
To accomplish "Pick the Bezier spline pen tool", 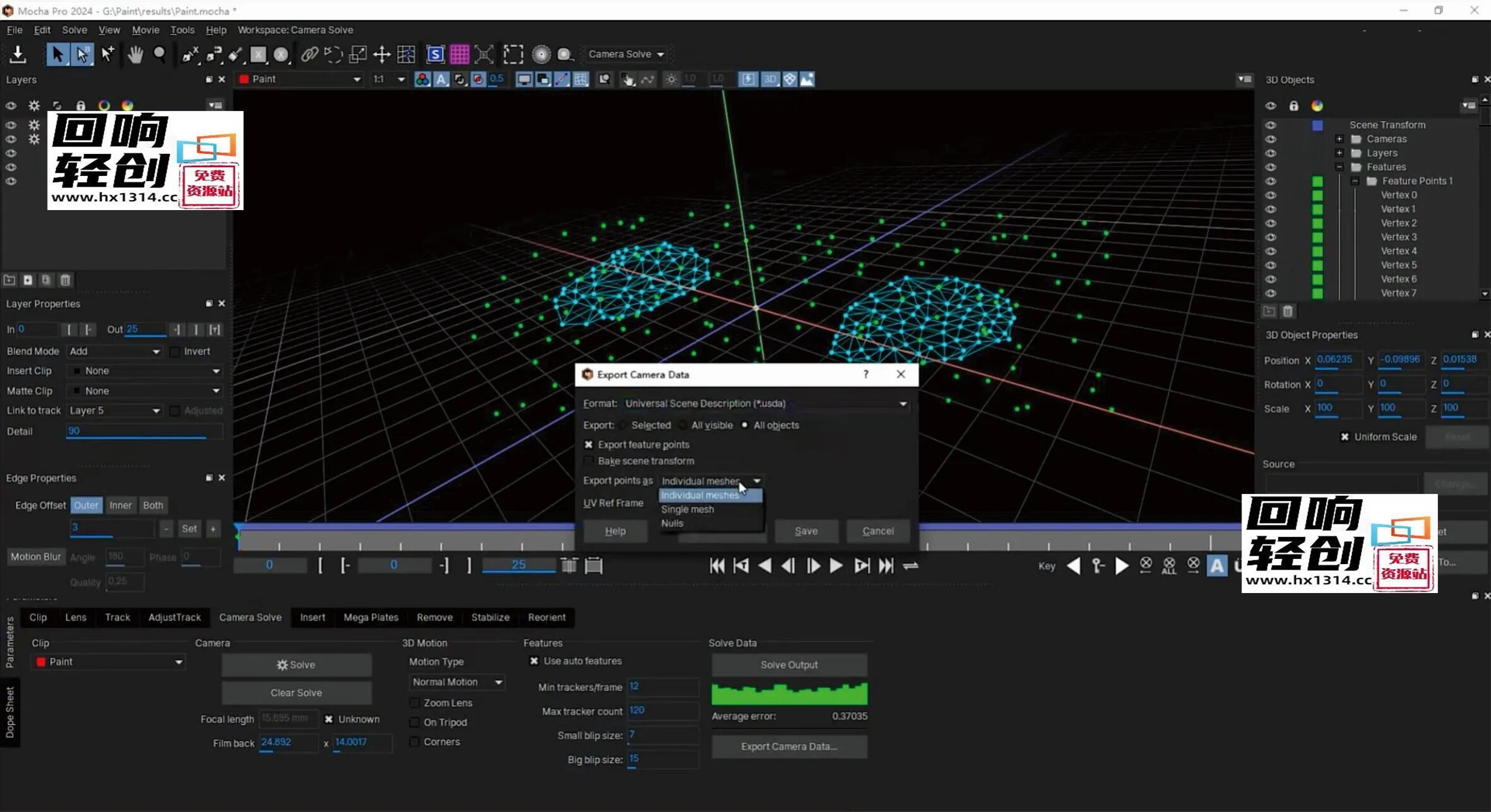I will pos(213,54).
